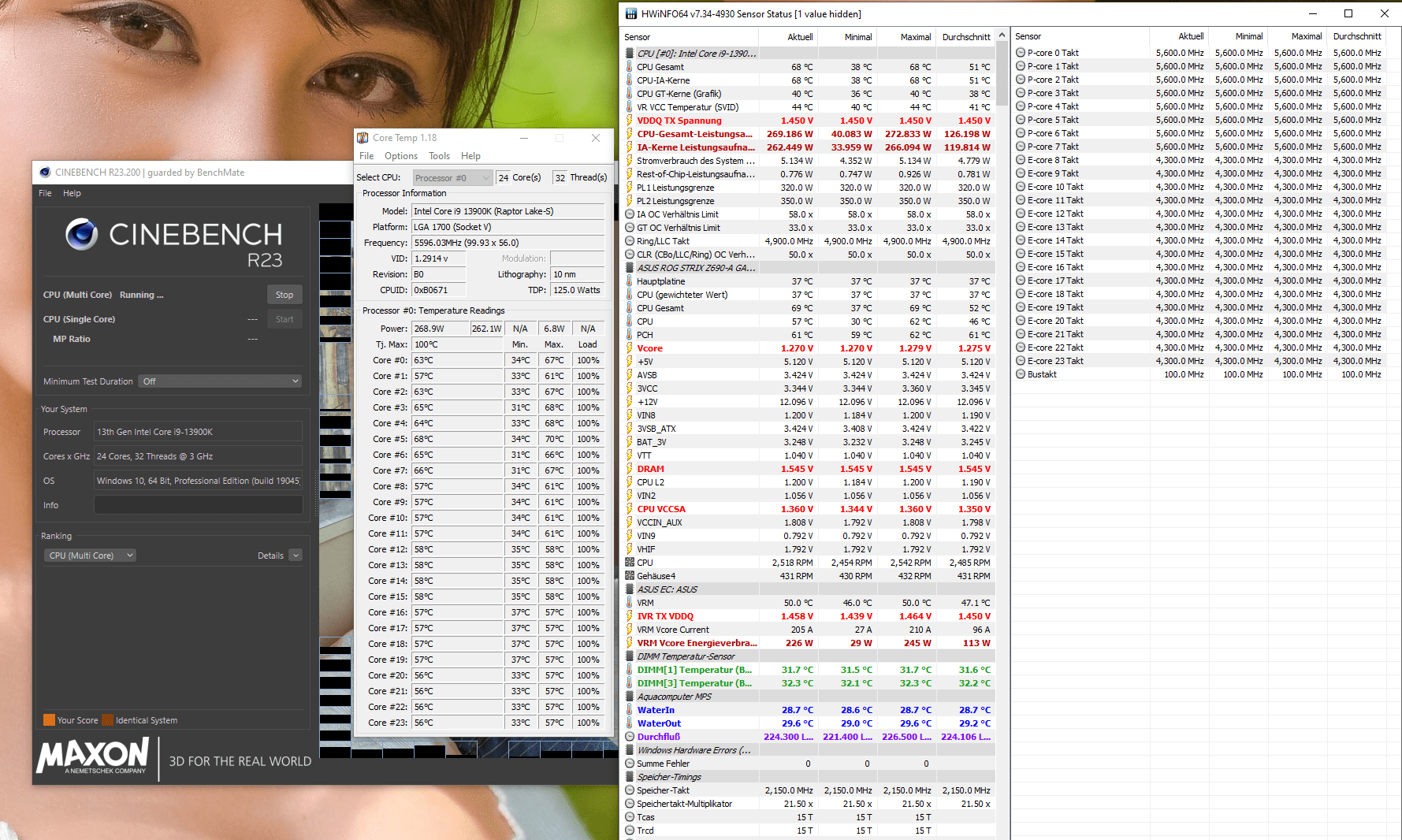Click the clock icon beside Ring/LLC Takt
The image size is (1402, 840).
coord(630,241)
